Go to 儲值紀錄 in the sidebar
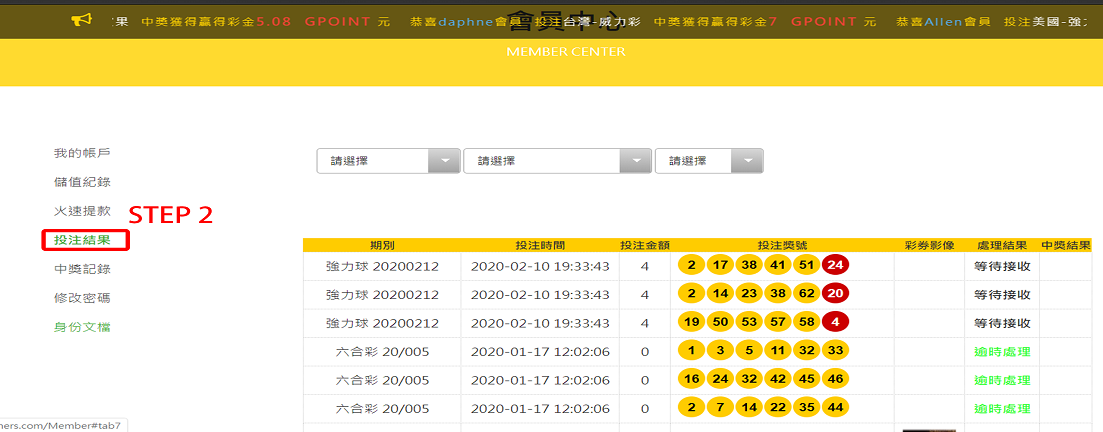The height and width of the screenshot is (432, 1103). tap(82, 182)
